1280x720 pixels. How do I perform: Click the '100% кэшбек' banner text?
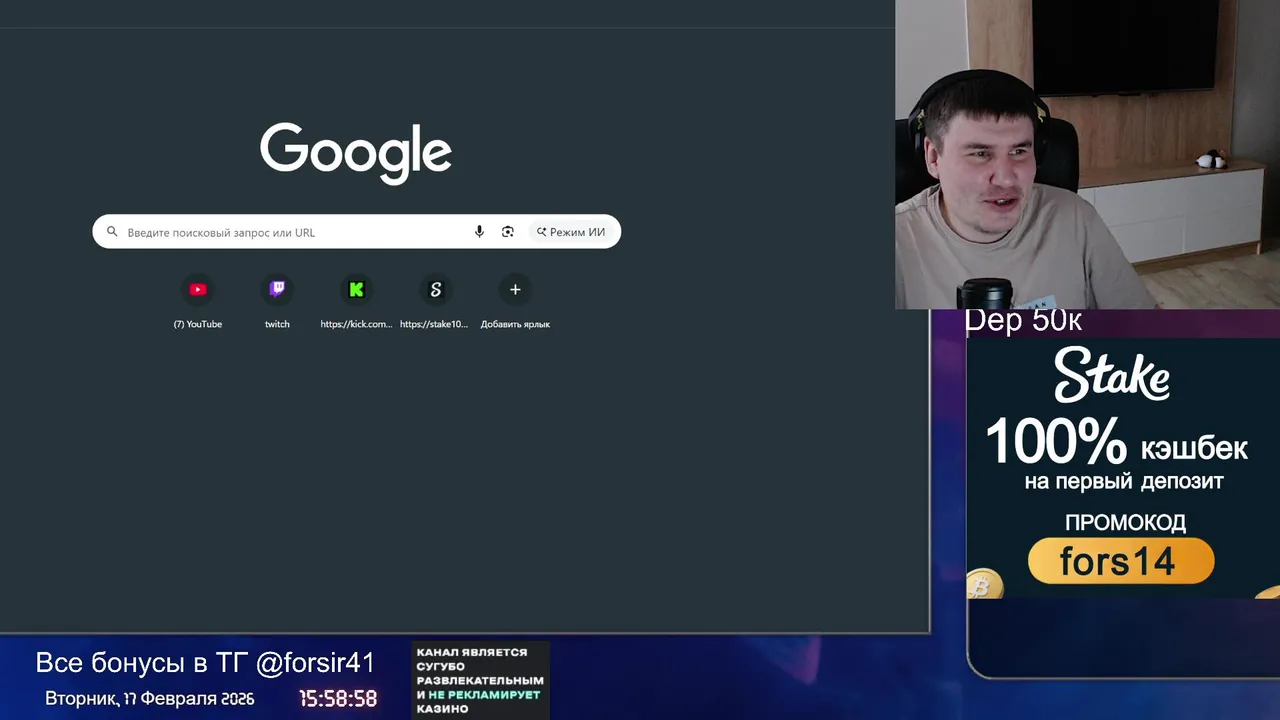click(1117, 443)
